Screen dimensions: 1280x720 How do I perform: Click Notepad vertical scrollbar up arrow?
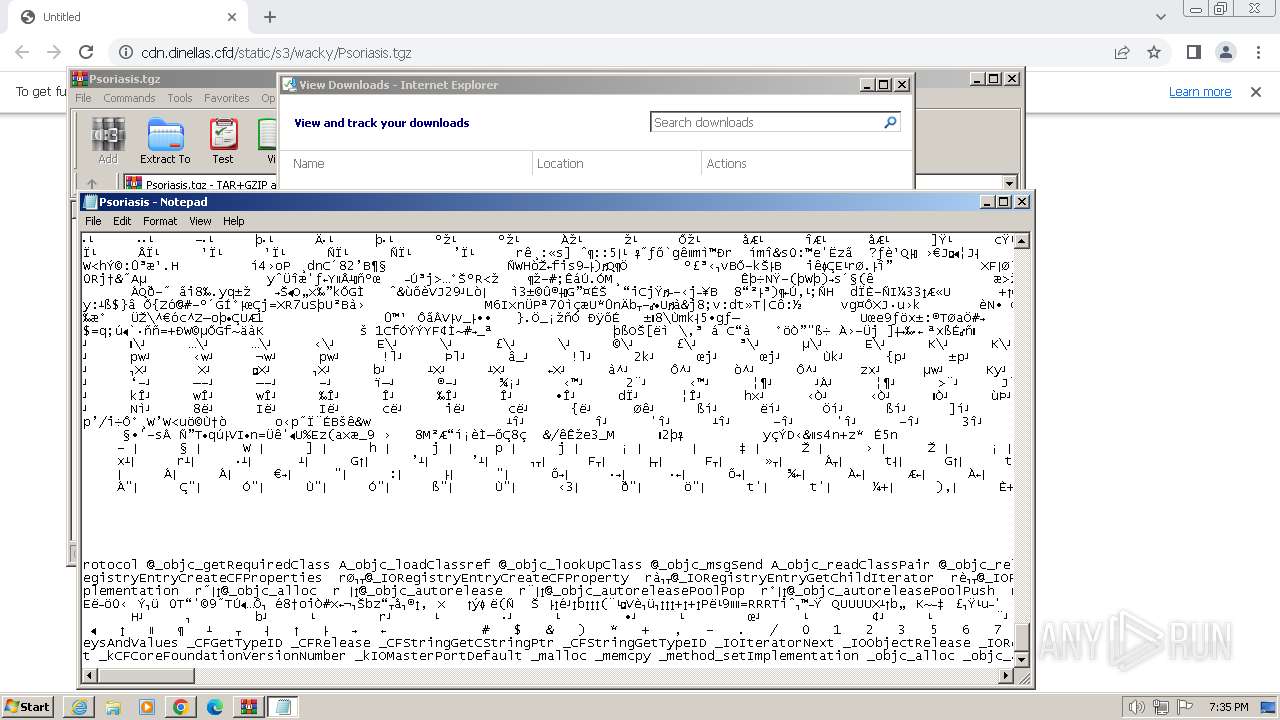pos(1022,241)
